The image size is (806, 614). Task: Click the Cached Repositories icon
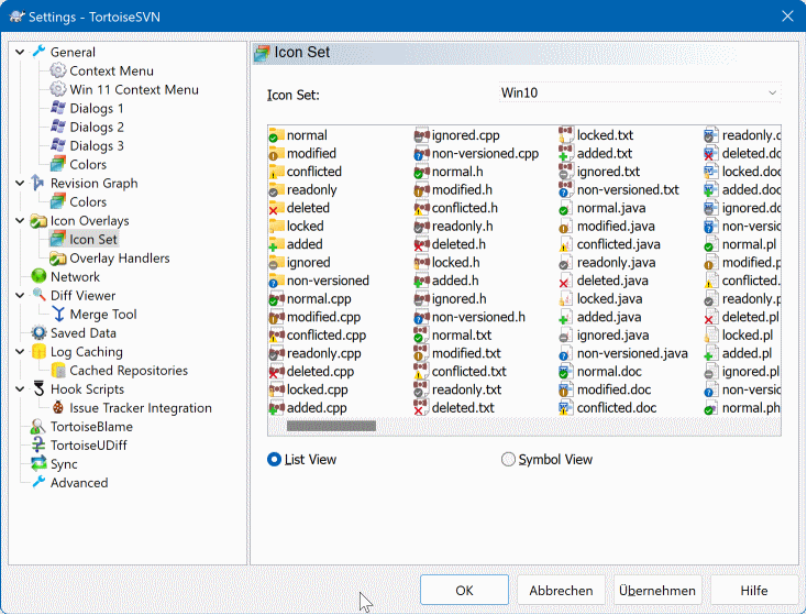(x=58, y=371)
